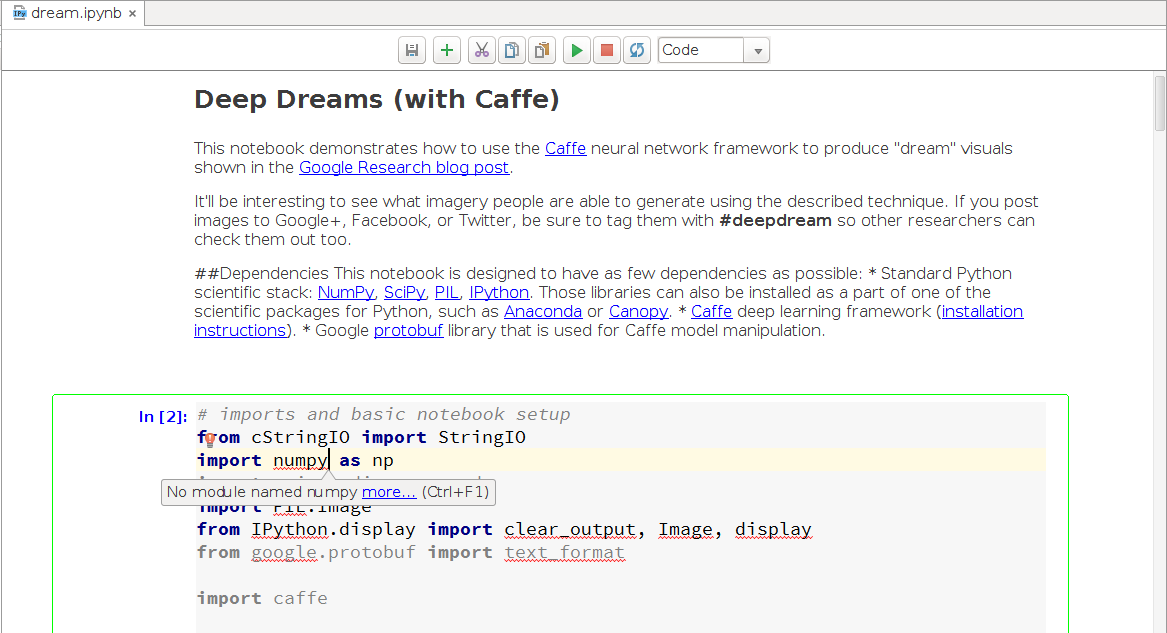Image resolution: width=1167 pixels, height=633 pixels.
Task: Follow the installation instructions link
Action: coord(982,311)
